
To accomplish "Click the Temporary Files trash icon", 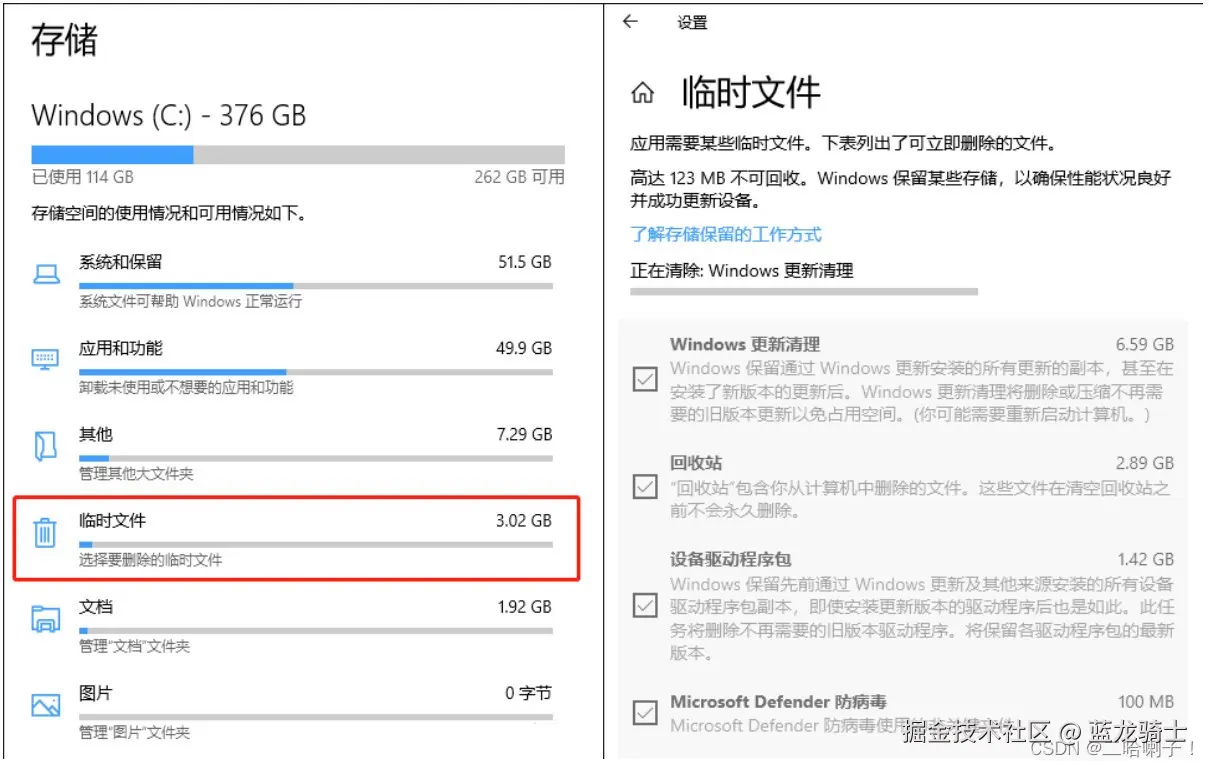I will (46, 532).
